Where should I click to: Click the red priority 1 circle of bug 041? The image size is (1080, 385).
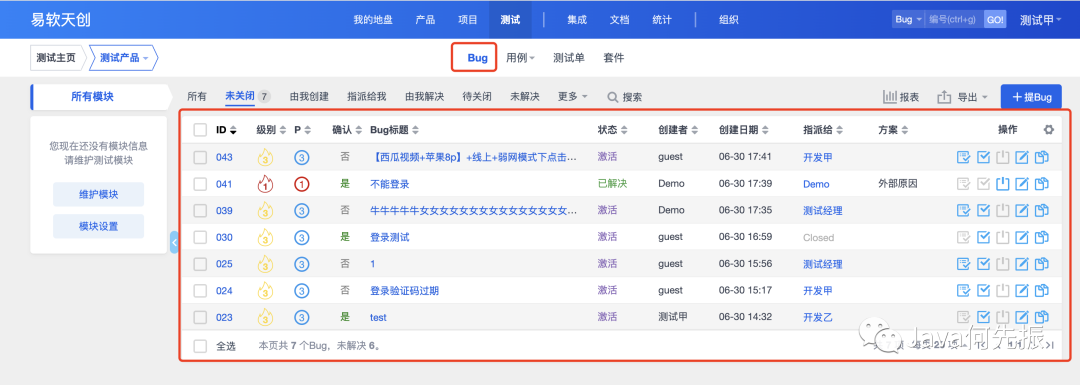[301, 184]
